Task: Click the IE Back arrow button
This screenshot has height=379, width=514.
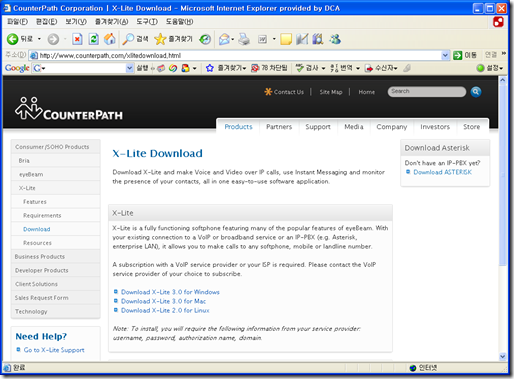Action: point(13,39)
